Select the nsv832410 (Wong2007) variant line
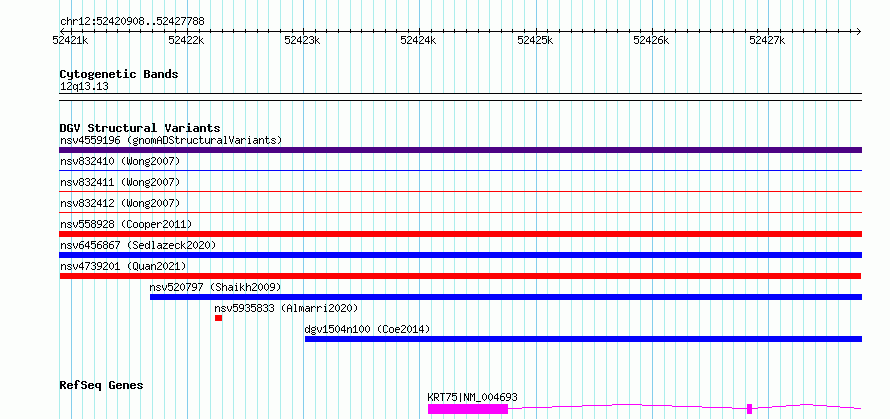The height and width of the screenshot is (419, 890). [460, 170]
